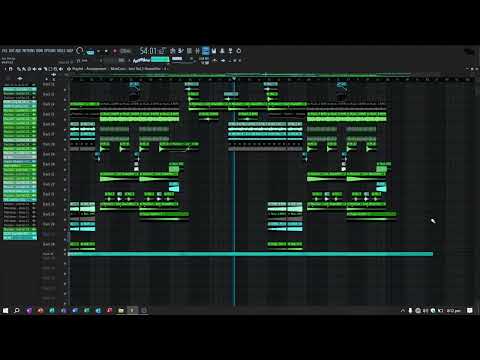This screenshot has height=360, width=480.
Task: Select the playlist Zoom tool
Action: tap(56, 69)
